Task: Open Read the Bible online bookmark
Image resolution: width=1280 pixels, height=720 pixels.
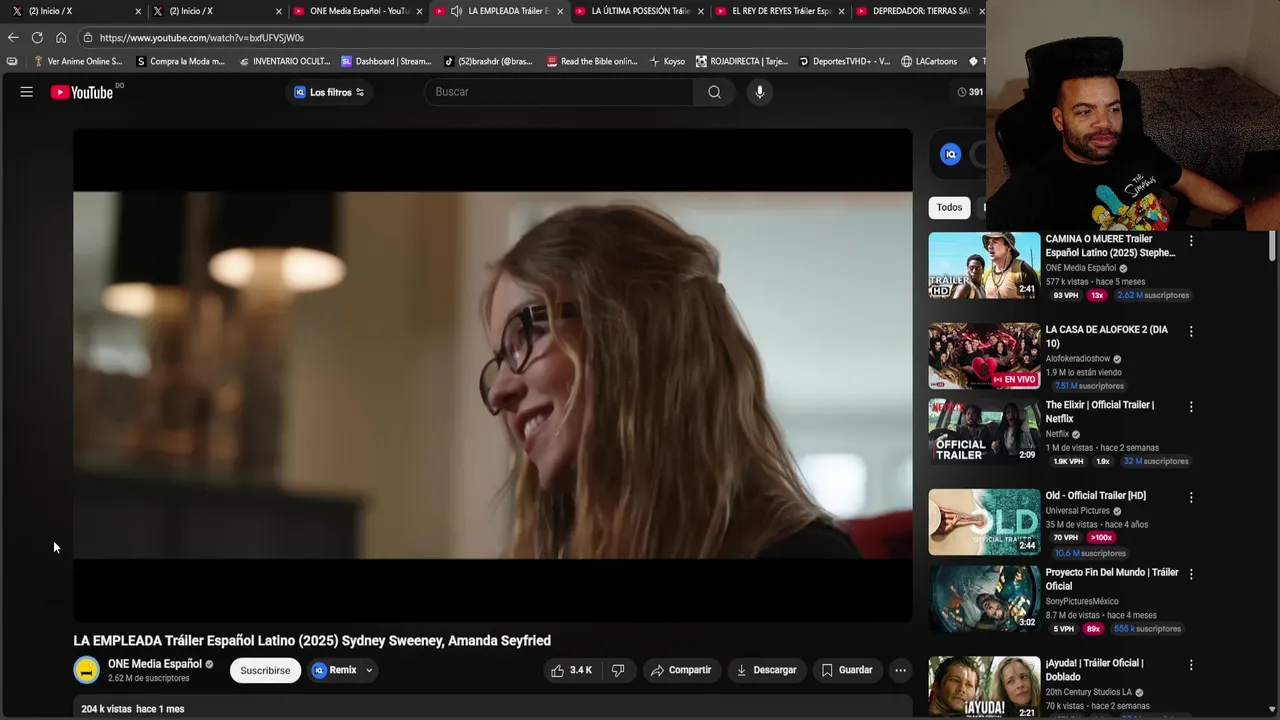Action: point(592,61)
